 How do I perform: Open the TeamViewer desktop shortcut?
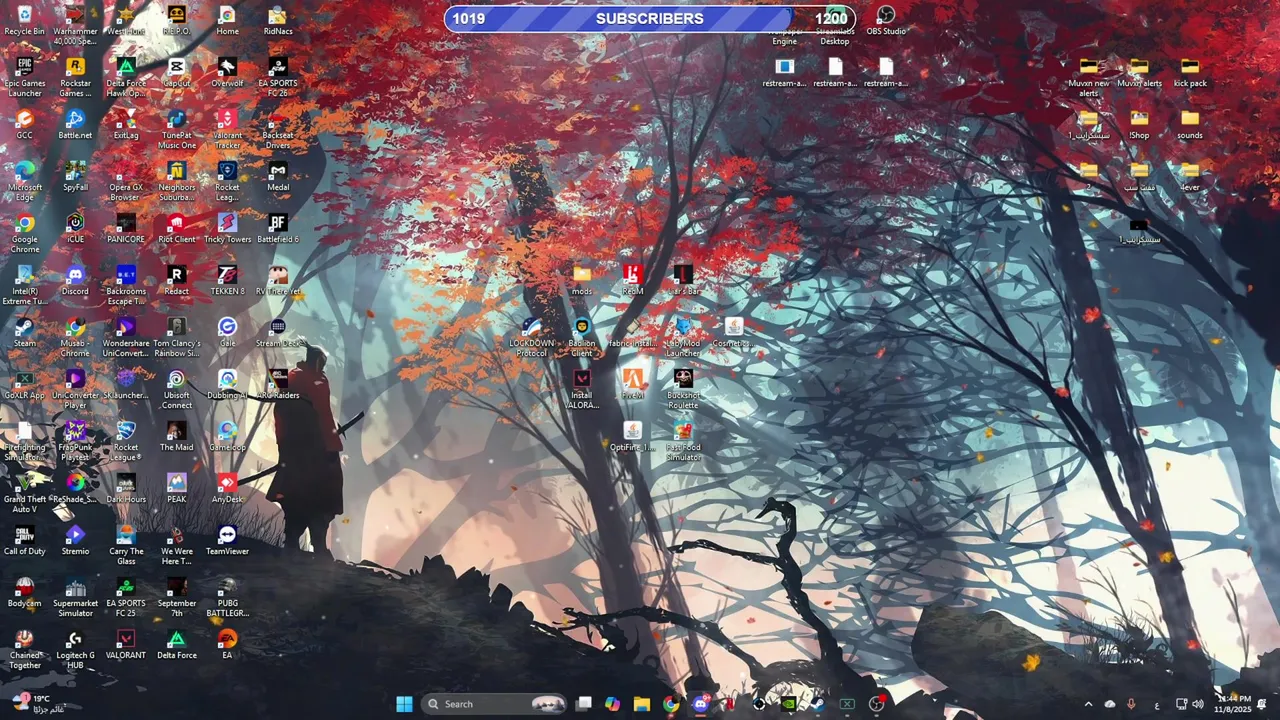coord(227,540)
